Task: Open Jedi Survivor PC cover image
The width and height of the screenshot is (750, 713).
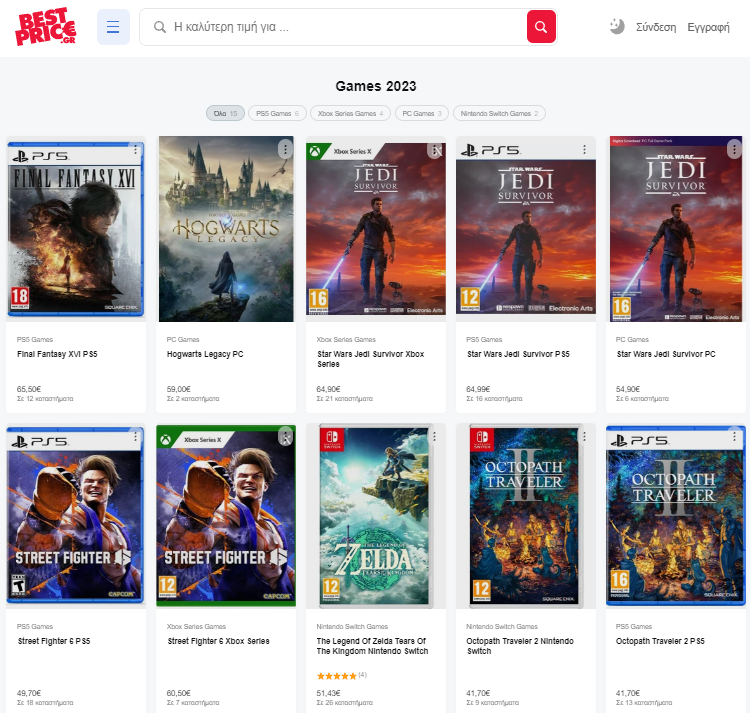Action: click(x=675, y=229)
